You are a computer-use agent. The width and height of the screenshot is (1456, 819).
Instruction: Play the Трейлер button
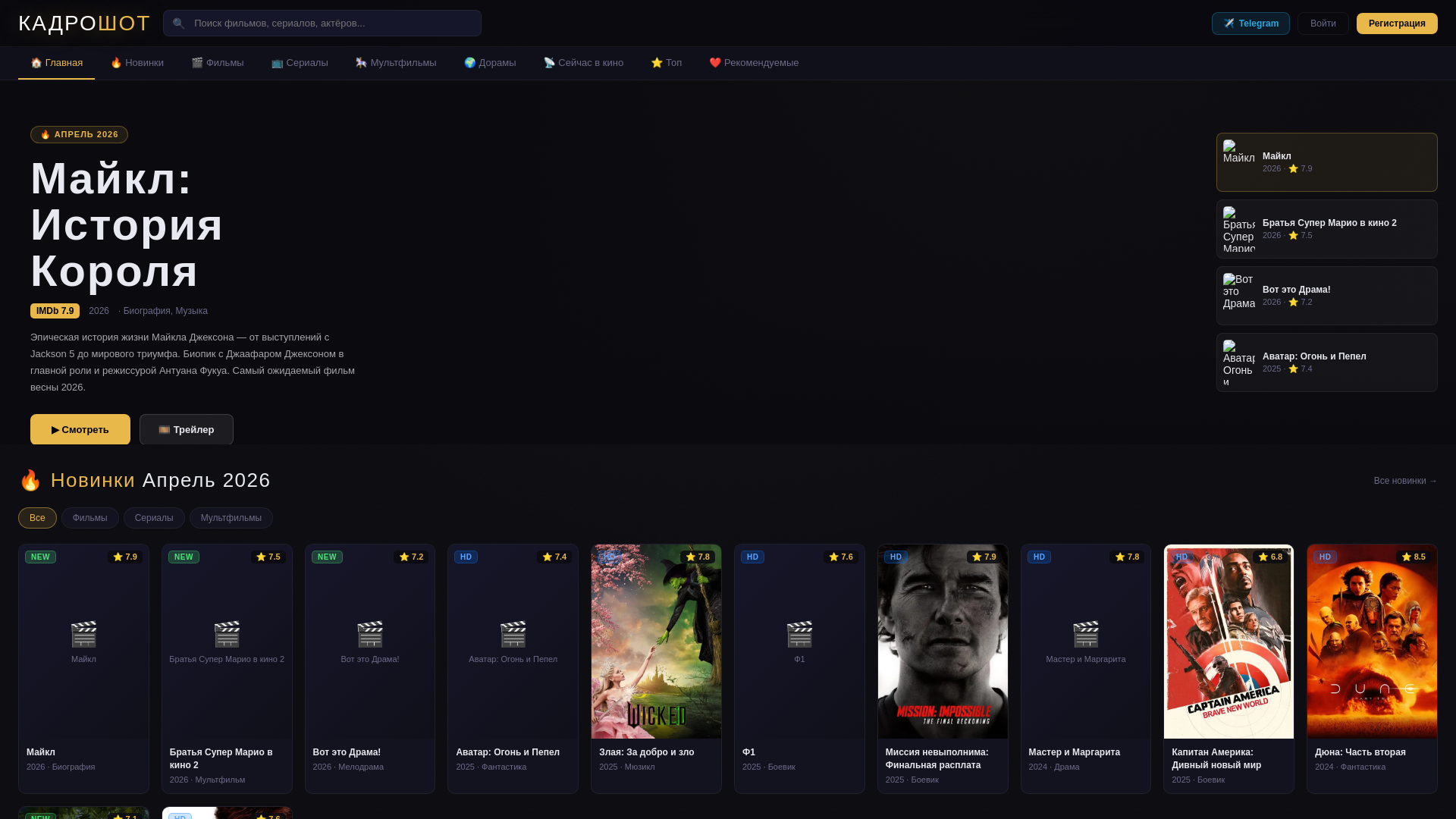(x=187, y=429)
